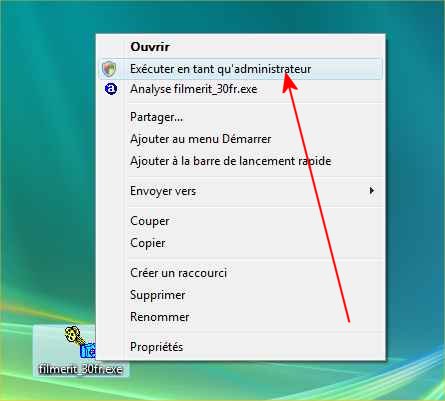This screenshot has width=445, height=401.
Task: Click the shield icon beside Exécuter en tant qu'administrateur
Action: [109, 69]
